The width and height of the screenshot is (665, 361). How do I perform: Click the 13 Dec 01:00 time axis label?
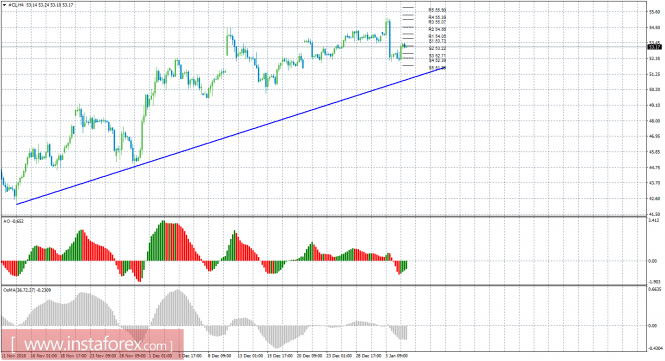point(250,356)
